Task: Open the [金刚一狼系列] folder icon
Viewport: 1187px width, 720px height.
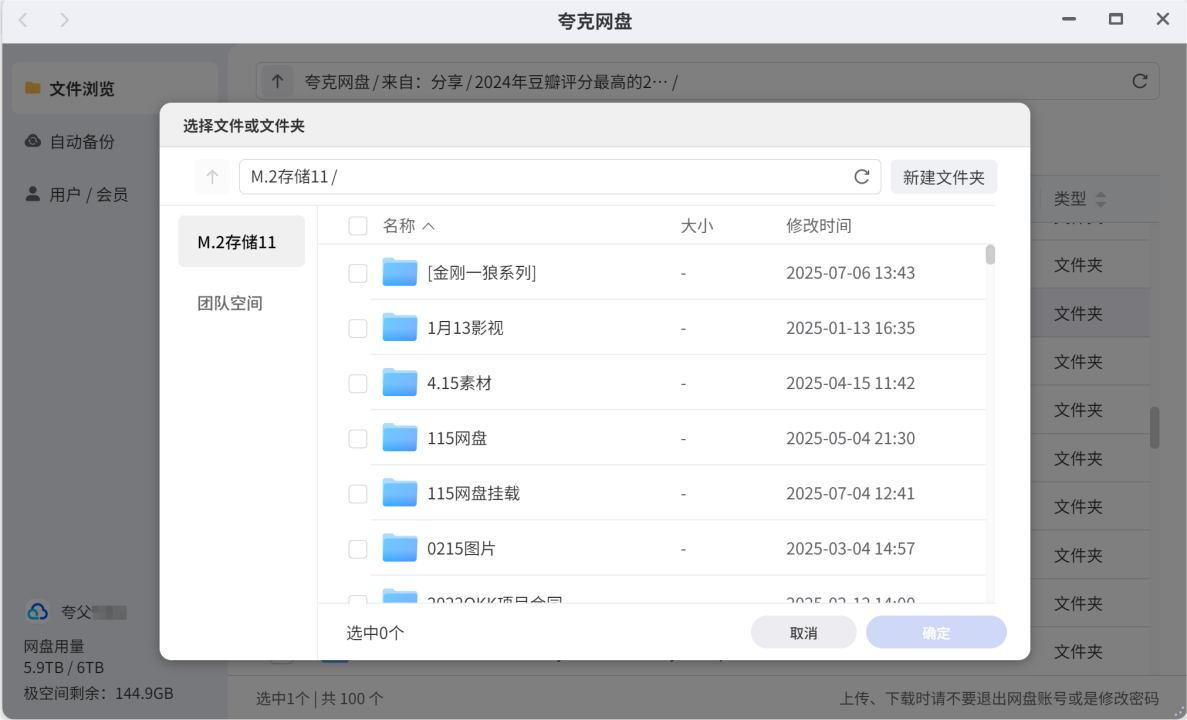Action: click(400, 272)
